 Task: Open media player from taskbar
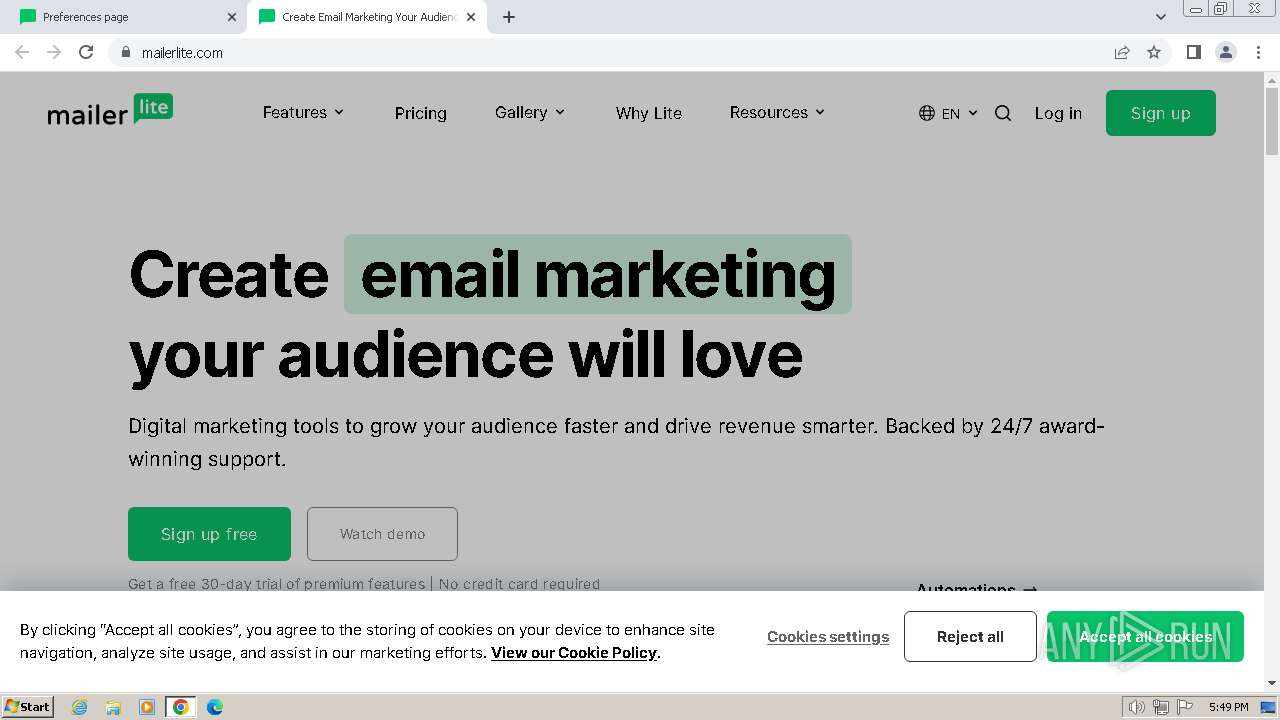click(x=147, y=707)
